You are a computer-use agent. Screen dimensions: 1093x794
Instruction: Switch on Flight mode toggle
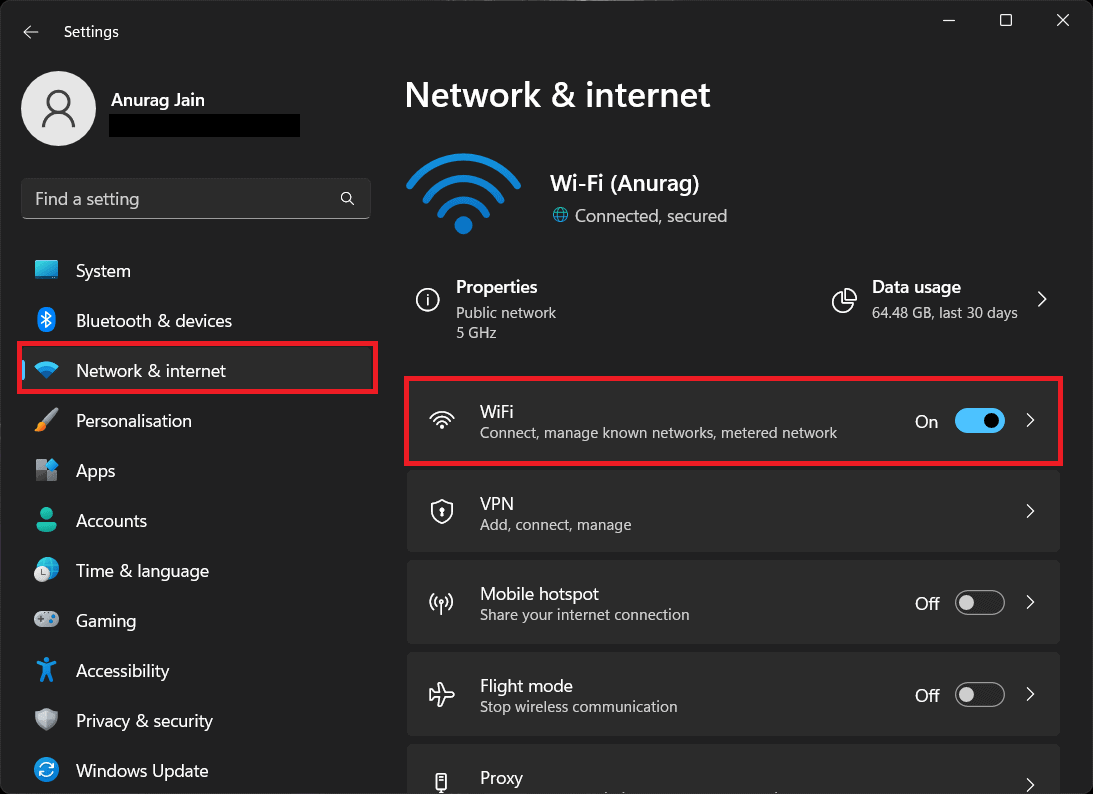pyautogui.click(x=979, y=694)
